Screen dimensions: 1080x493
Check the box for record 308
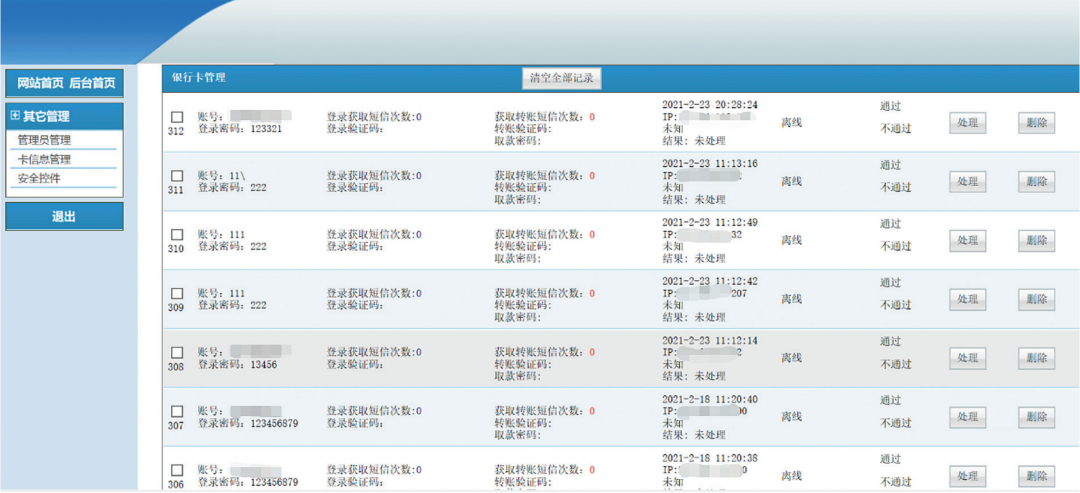[177, 353]
